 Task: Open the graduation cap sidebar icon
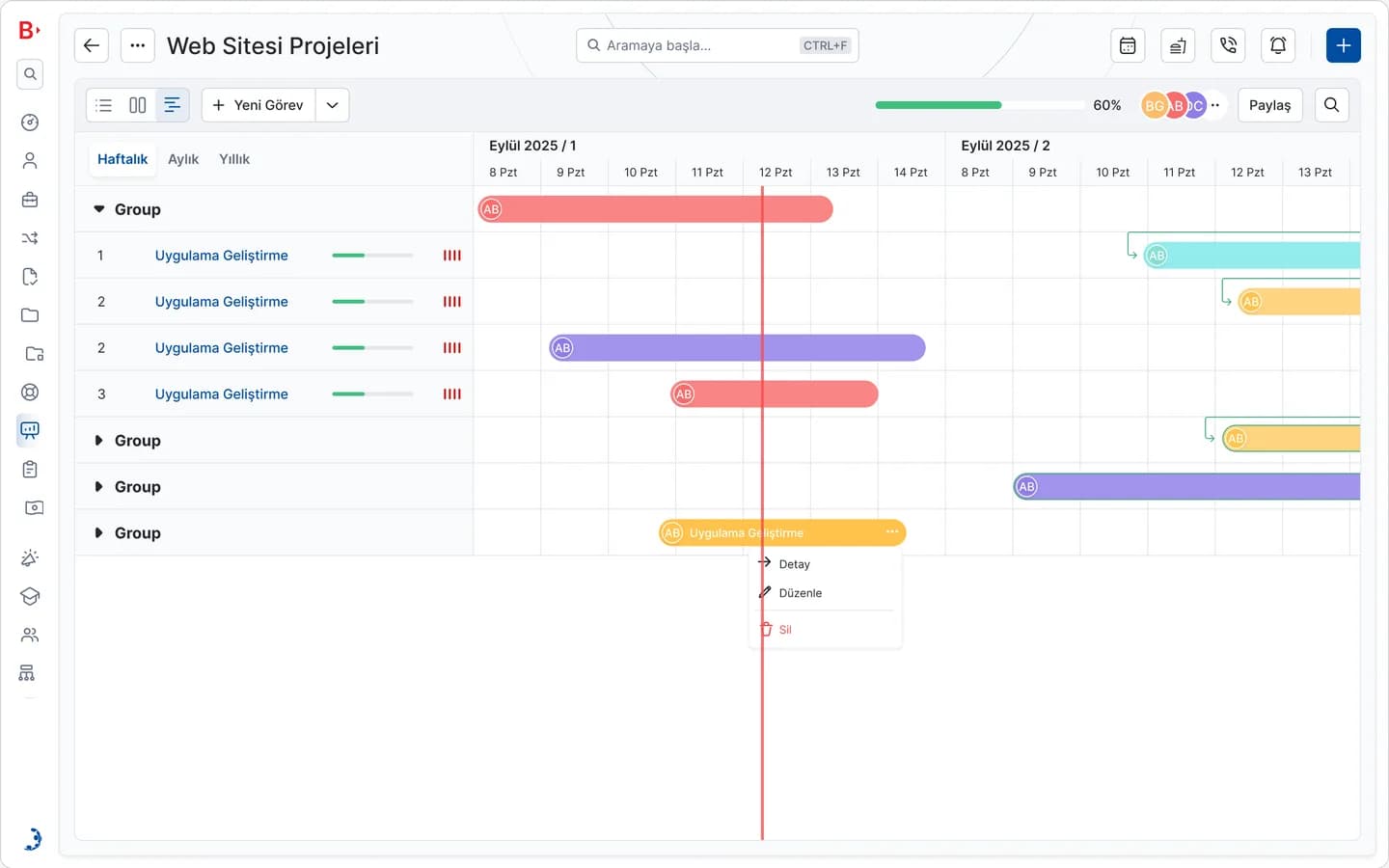point(30,596)
